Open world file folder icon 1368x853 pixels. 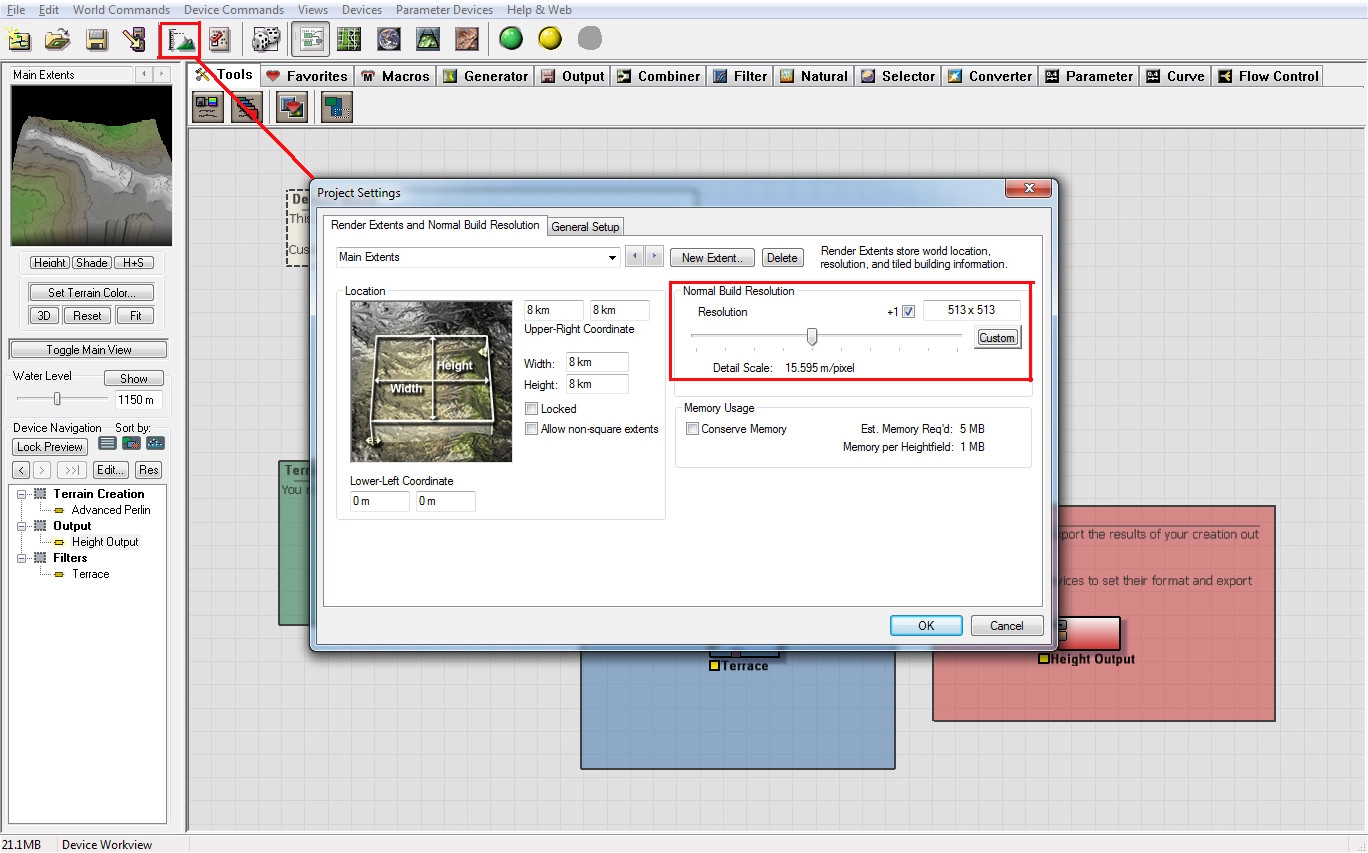coord(57,40)
